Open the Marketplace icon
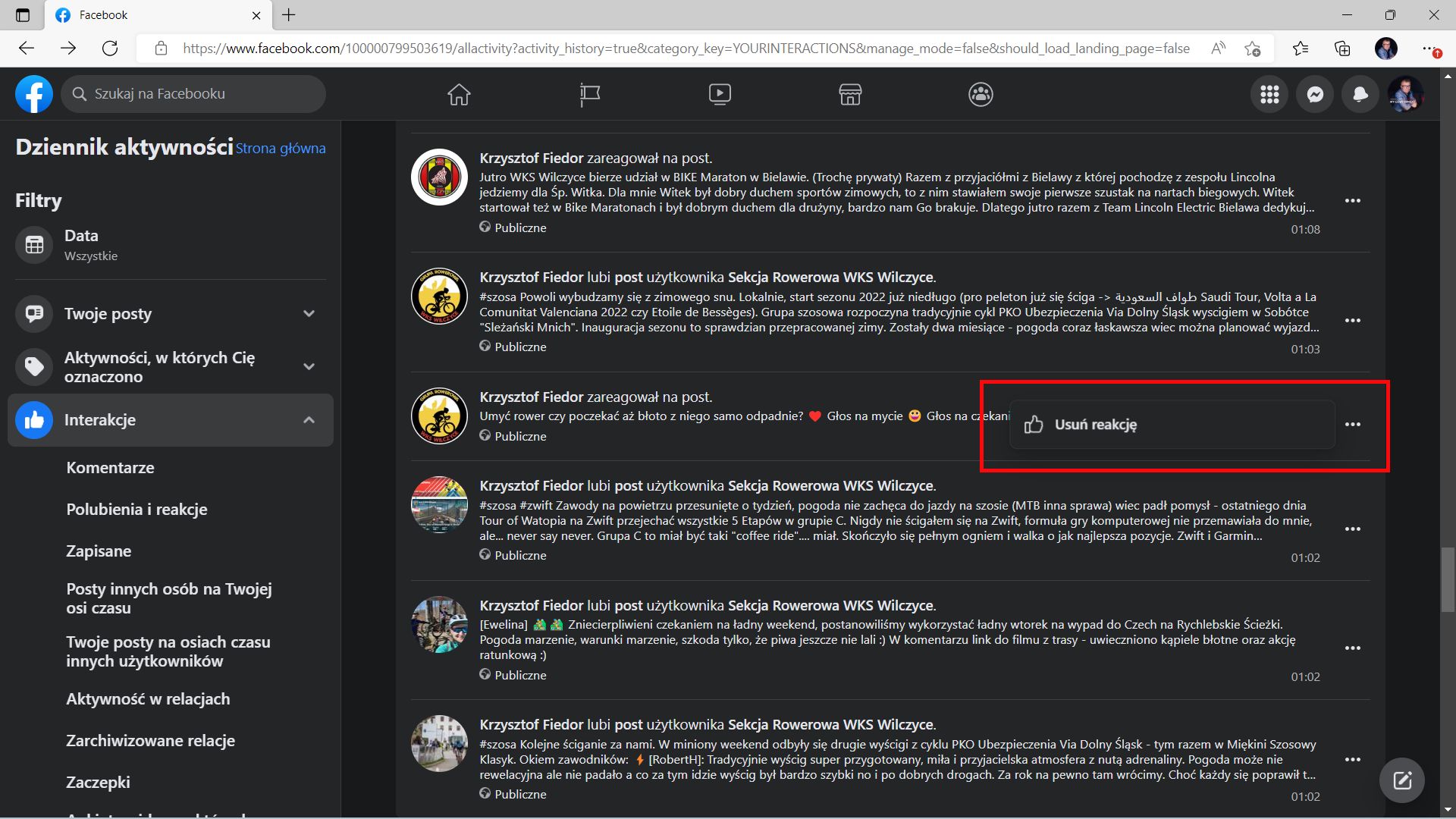1456x819 pixels. point(850,94)
